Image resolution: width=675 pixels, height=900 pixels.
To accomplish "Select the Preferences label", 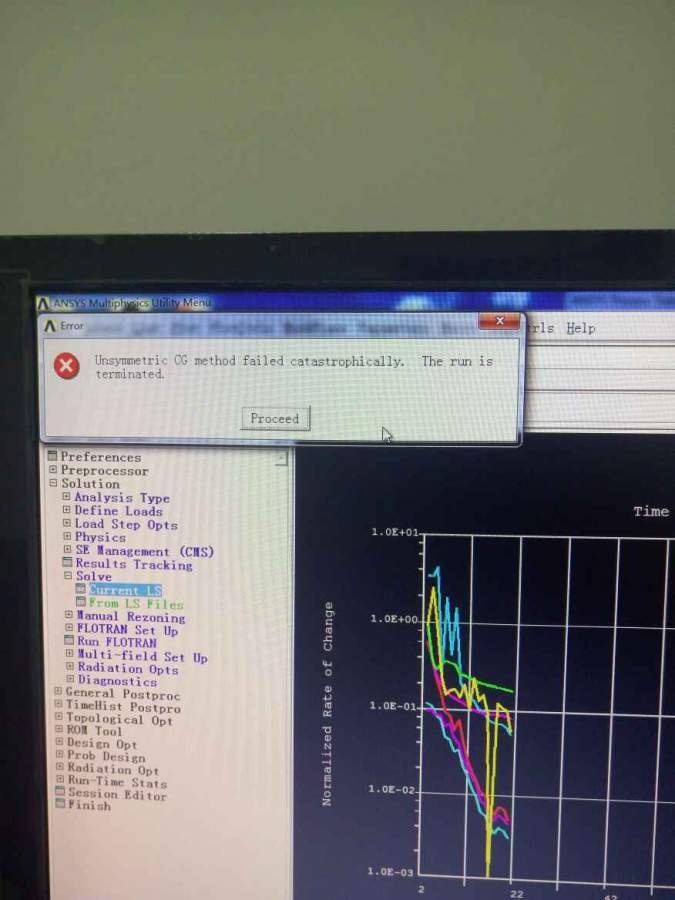I will [x=101, y=457].
